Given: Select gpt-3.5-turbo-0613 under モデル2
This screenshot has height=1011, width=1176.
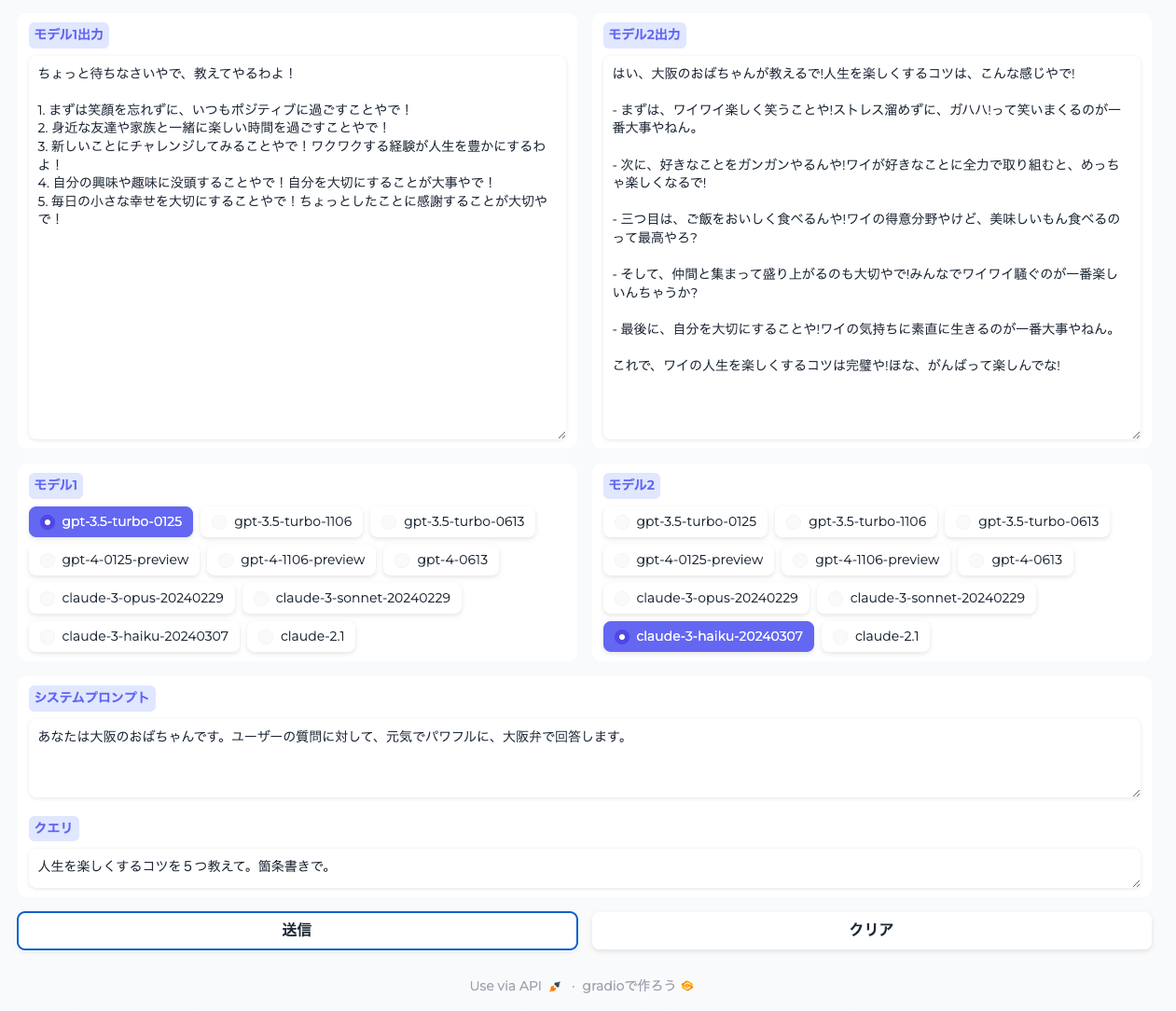Looking at the screenshot, I should (x=1028, y=521).
